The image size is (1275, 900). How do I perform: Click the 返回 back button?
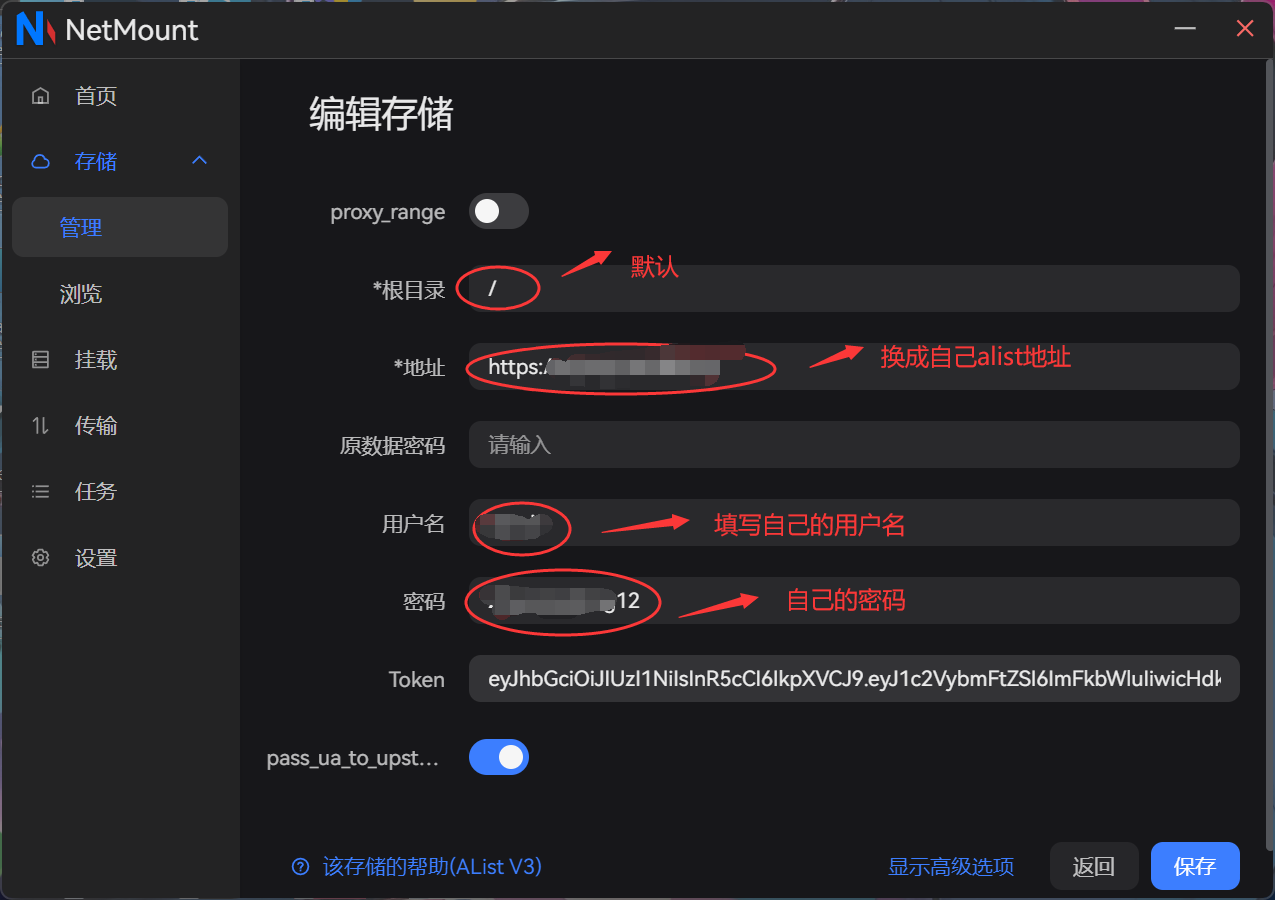point(1094,866)
